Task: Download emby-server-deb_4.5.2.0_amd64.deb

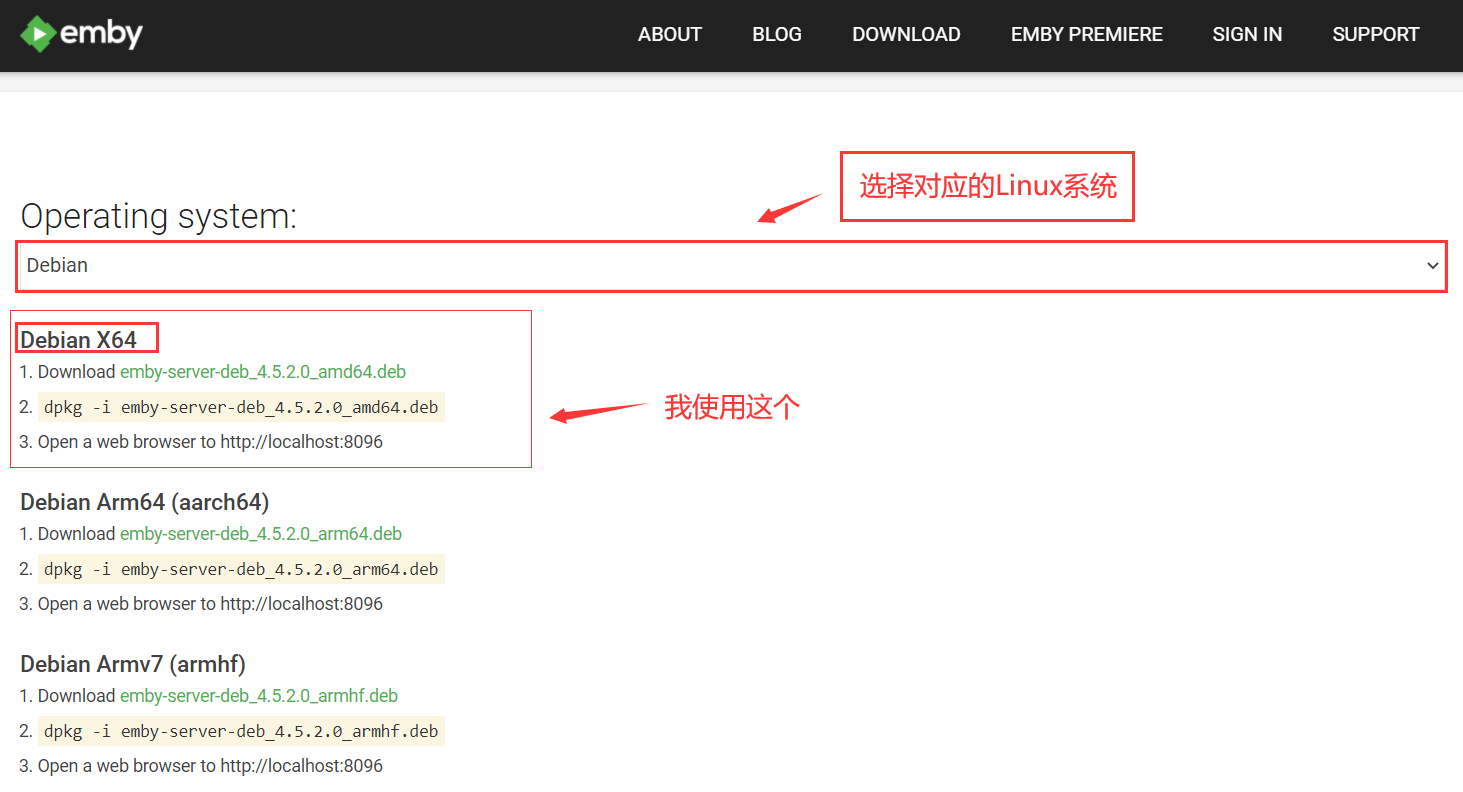Action: (x=262, y=372)
